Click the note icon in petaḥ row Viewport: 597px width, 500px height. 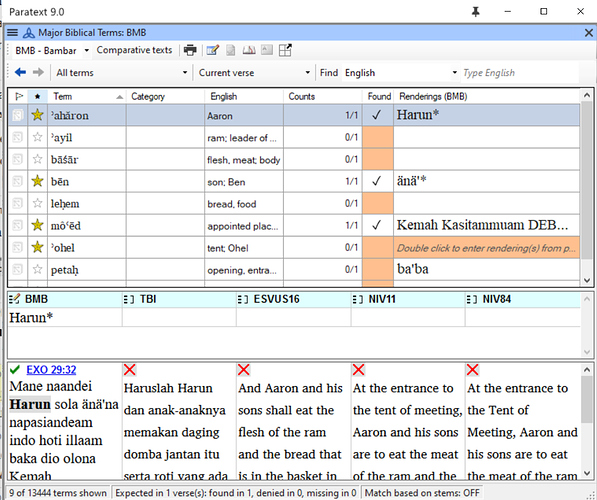tap(17, 270)
